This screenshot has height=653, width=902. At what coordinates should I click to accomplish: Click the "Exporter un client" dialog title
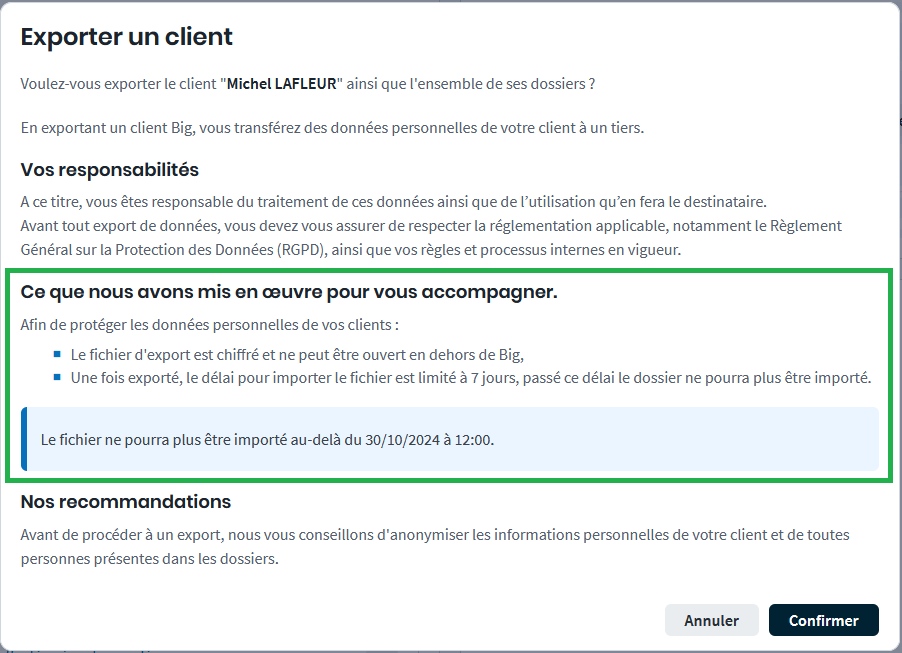[127, 37]
